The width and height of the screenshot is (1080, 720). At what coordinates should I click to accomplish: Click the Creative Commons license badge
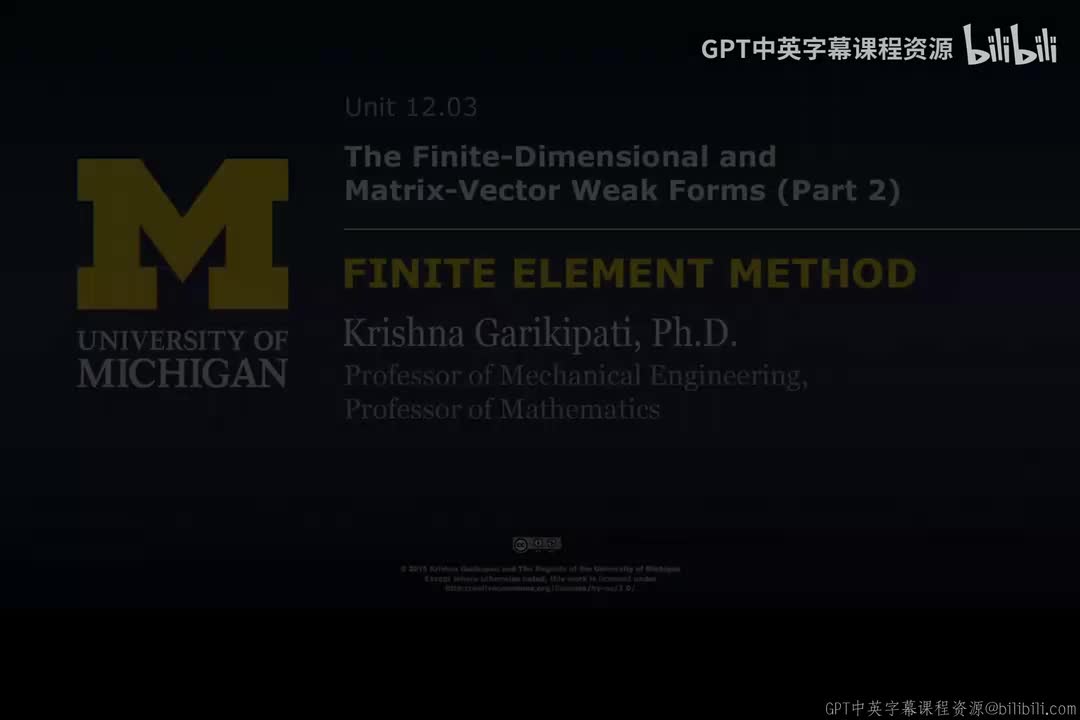pyautogui.click(x=537, y=544)
